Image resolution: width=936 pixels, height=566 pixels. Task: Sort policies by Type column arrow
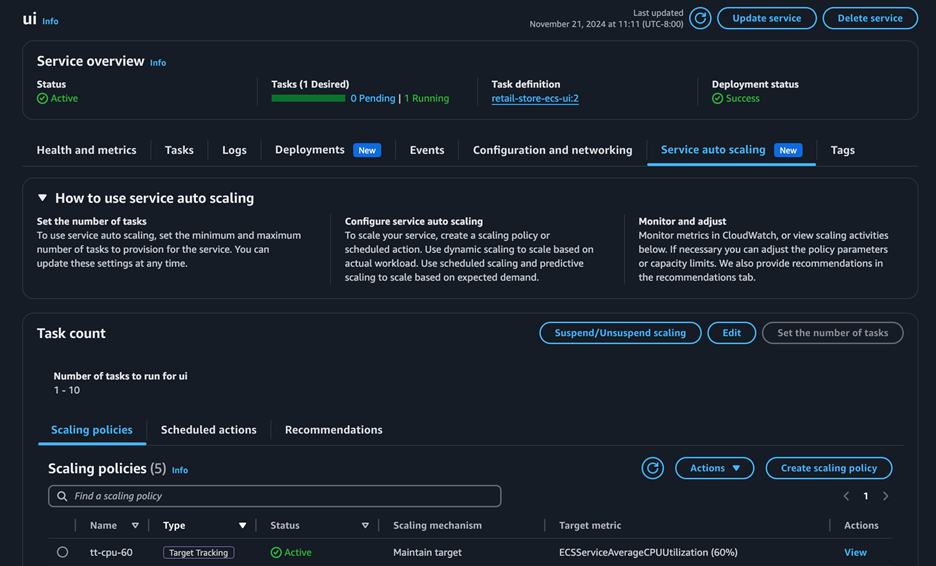click(242, 525)
